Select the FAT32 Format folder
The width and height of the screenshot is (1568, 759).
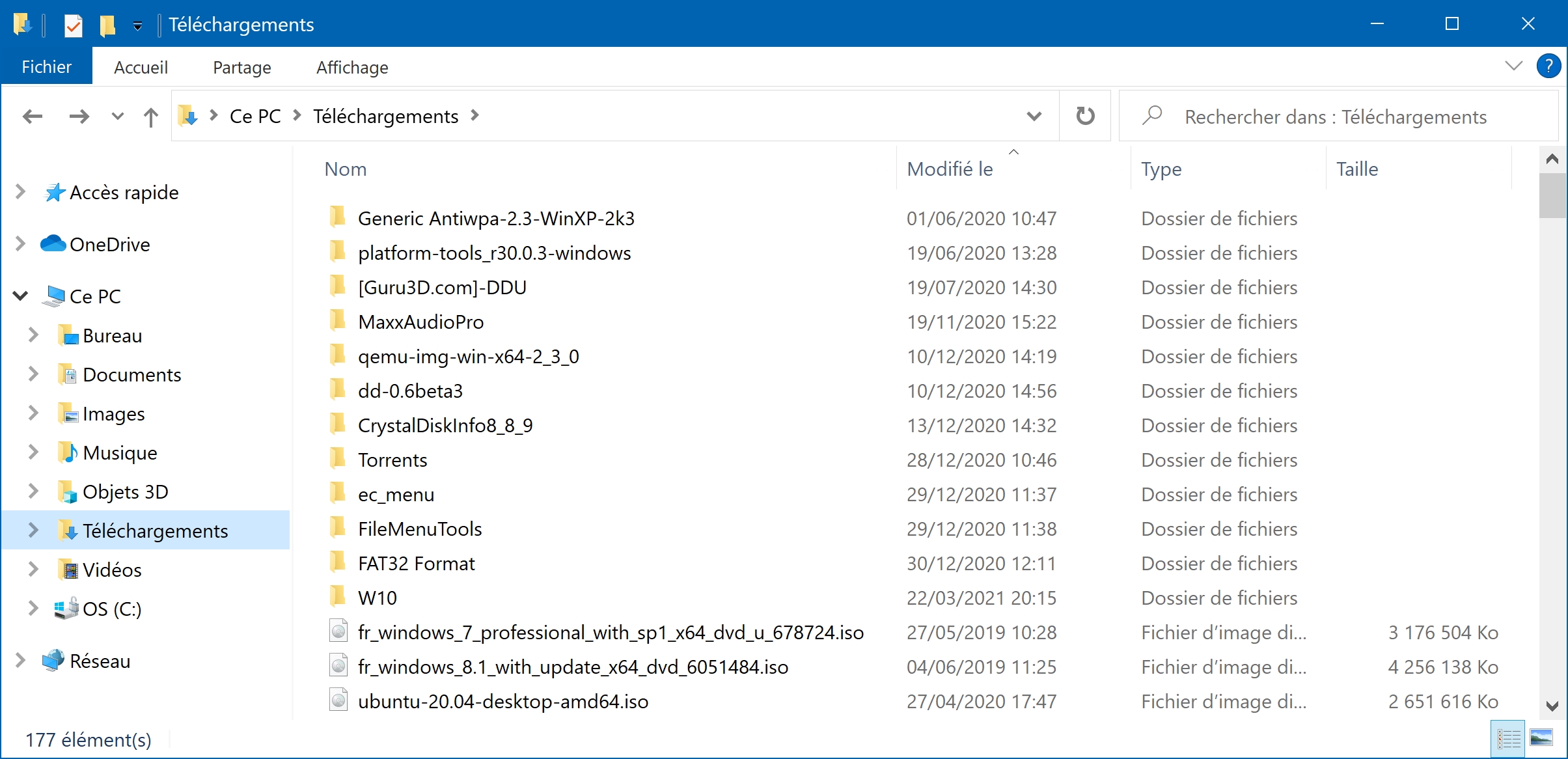pos(416,563)
